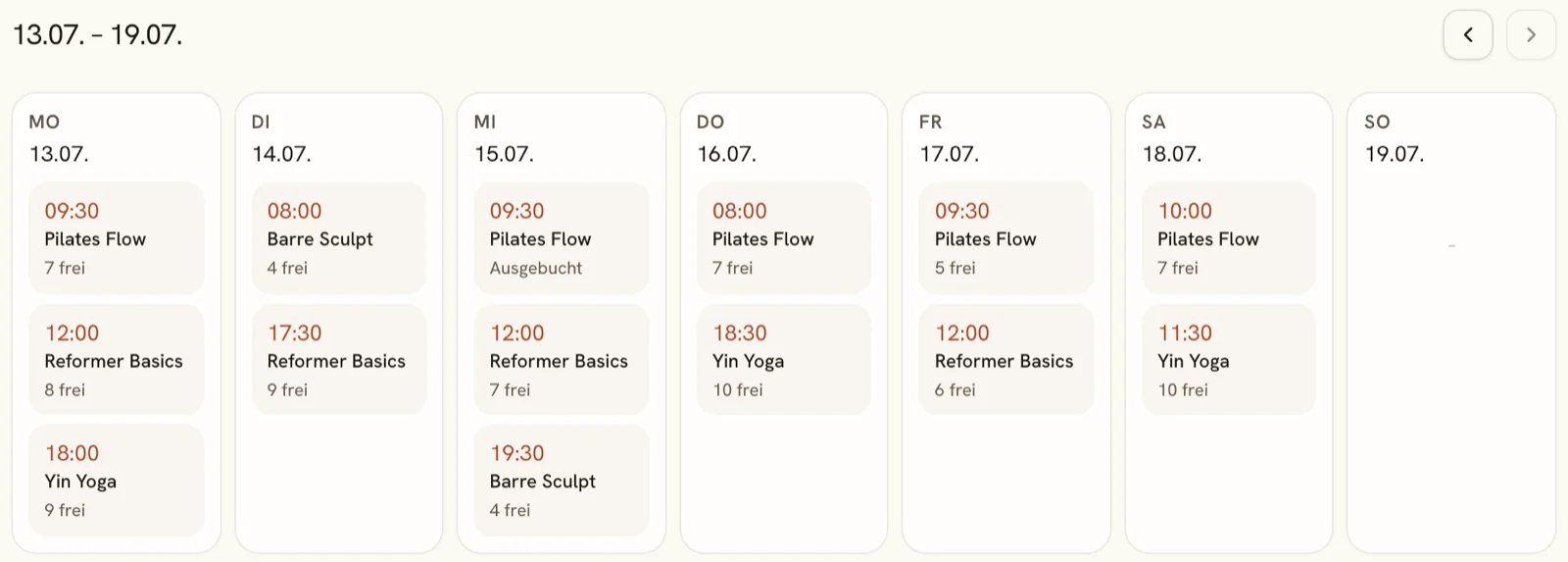Select Monday 12:00 Reformer Basics slot
Viewport: 1568px width, 562px height.
[x=117, y=360]
